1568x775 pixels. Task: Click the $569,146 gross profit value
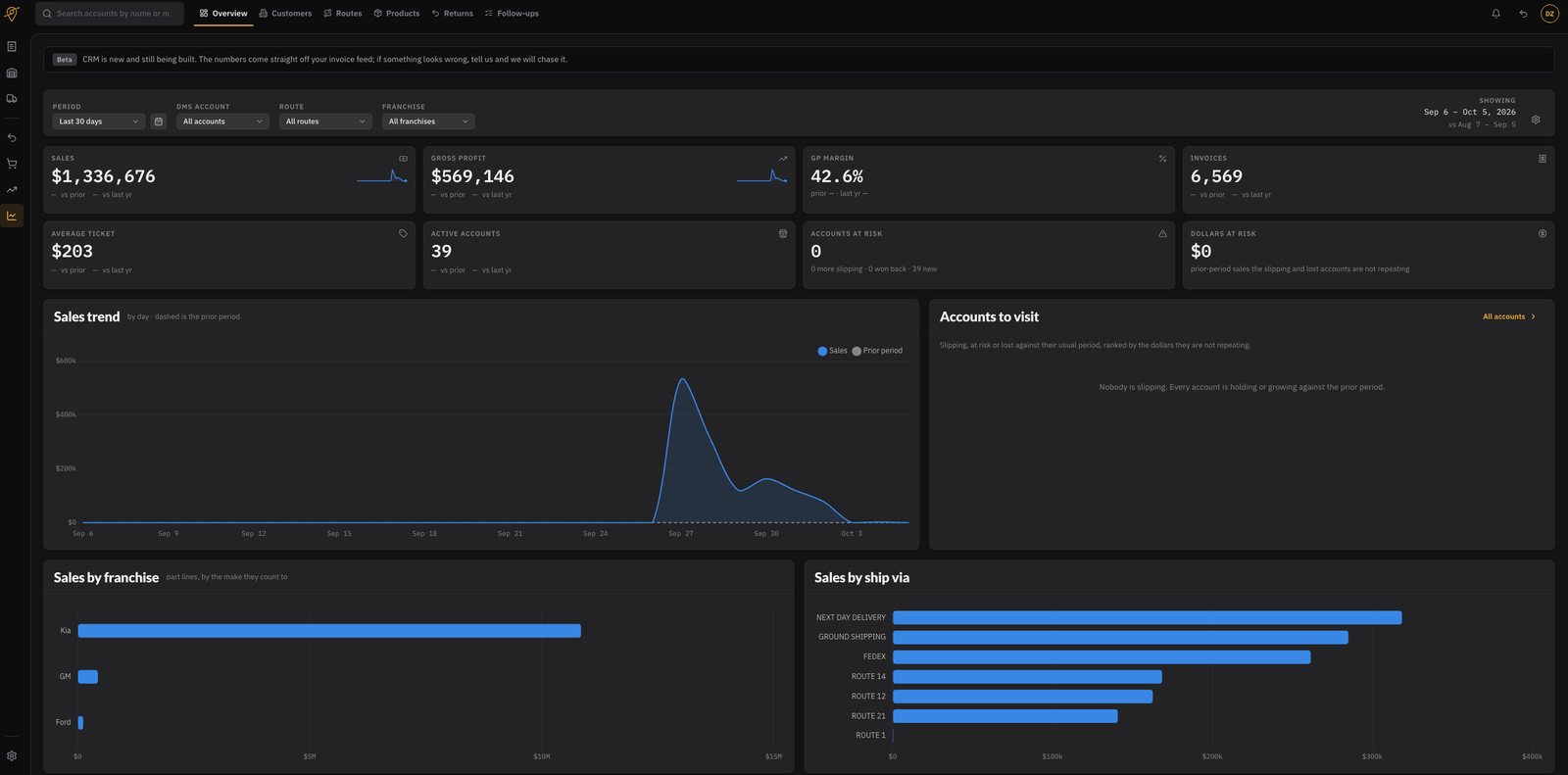pyautogui.click(x=472, y=176)
